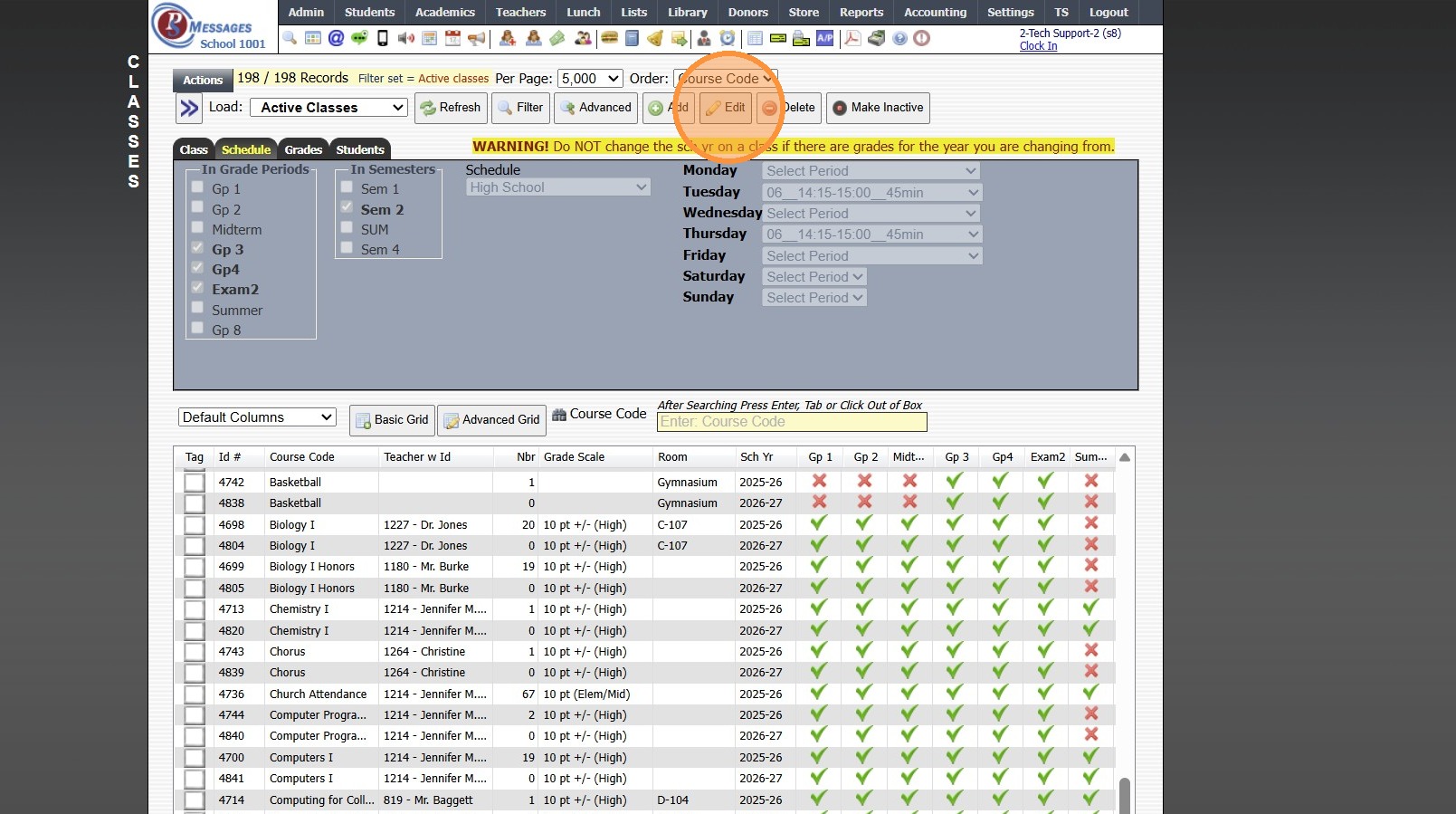Click the mobile phone toolbar icon

click(x=383, y=38)
